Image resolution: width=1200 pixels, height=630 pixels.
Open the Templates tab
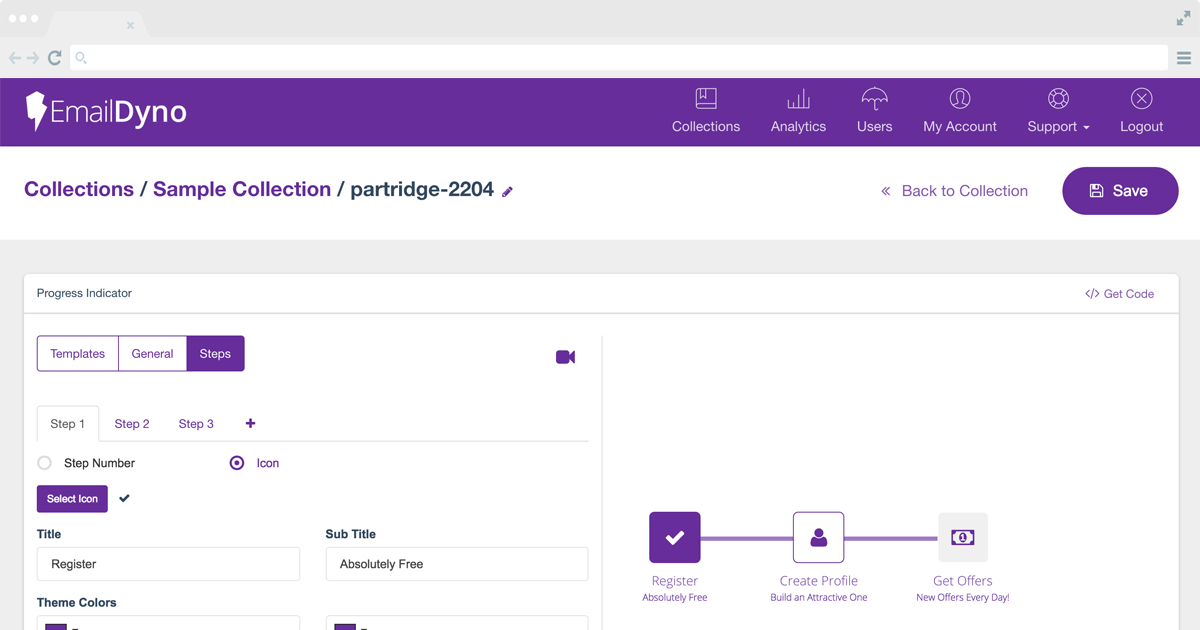(x=78, y=354)
